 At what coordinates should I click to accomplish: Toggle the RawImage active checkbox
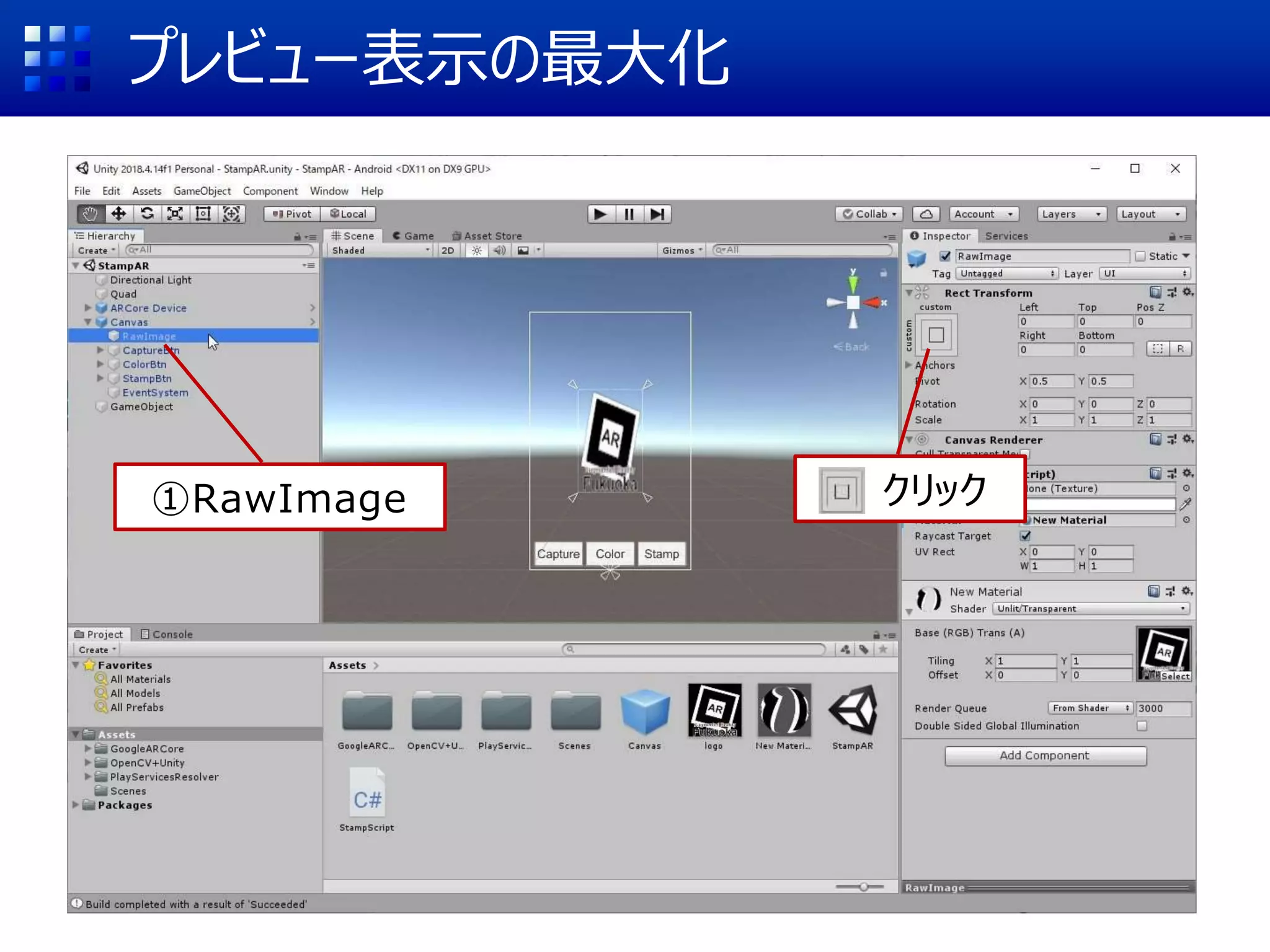pyautogui.click(x=945, y=256)
